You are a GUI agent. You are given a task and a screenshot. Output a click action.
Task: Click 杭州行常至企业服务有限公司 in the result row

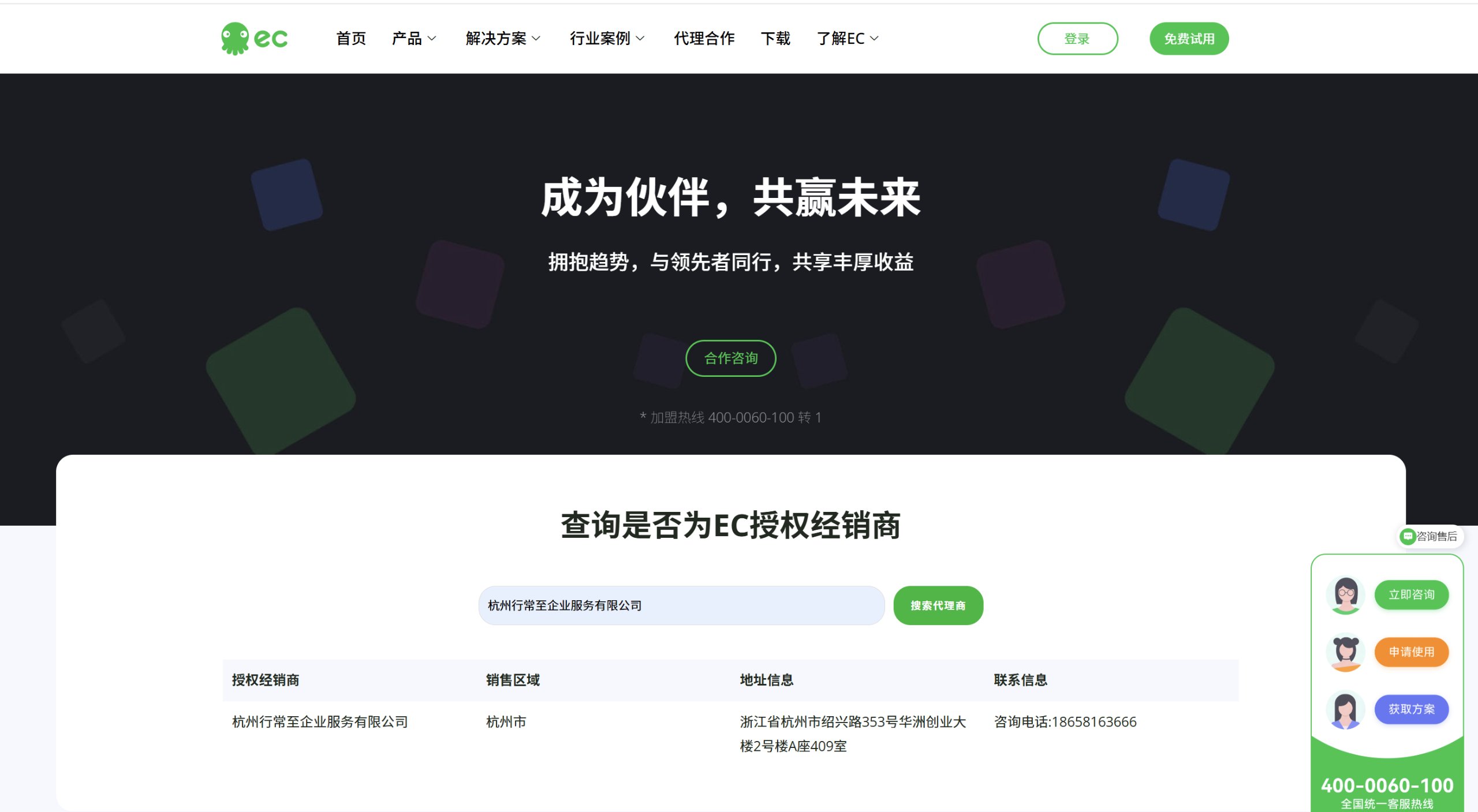click(x=320, y=722)
